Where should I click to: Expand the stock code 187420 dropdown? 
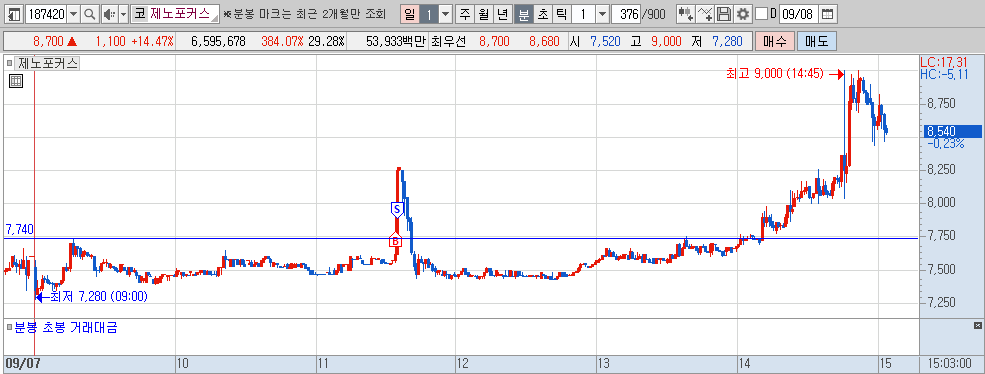tap(73, 13)
